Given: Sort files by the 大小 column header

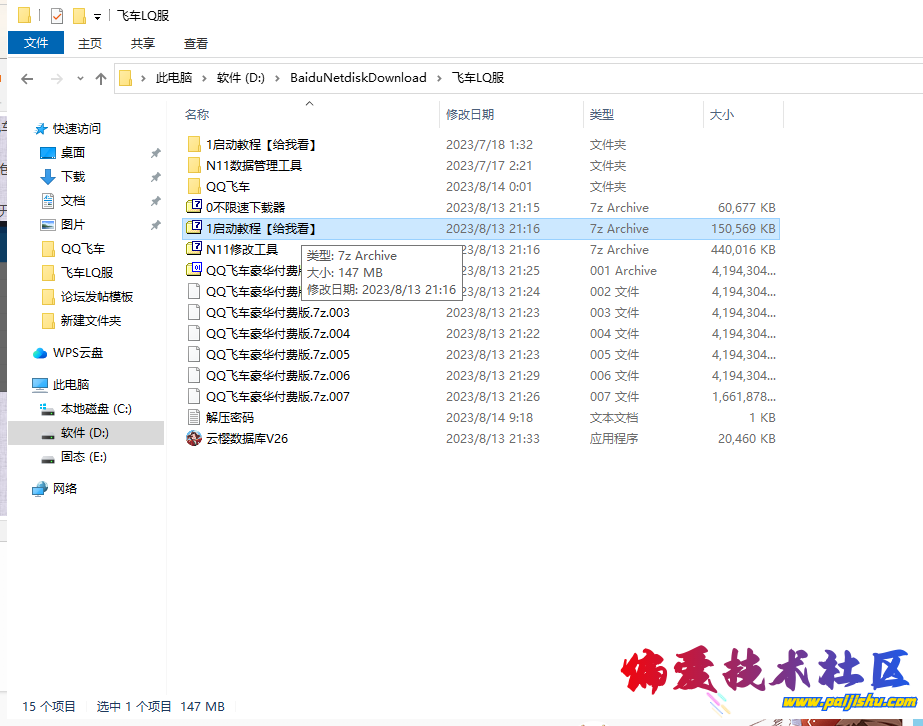Looking at the screenshot, I should [722, 114].
